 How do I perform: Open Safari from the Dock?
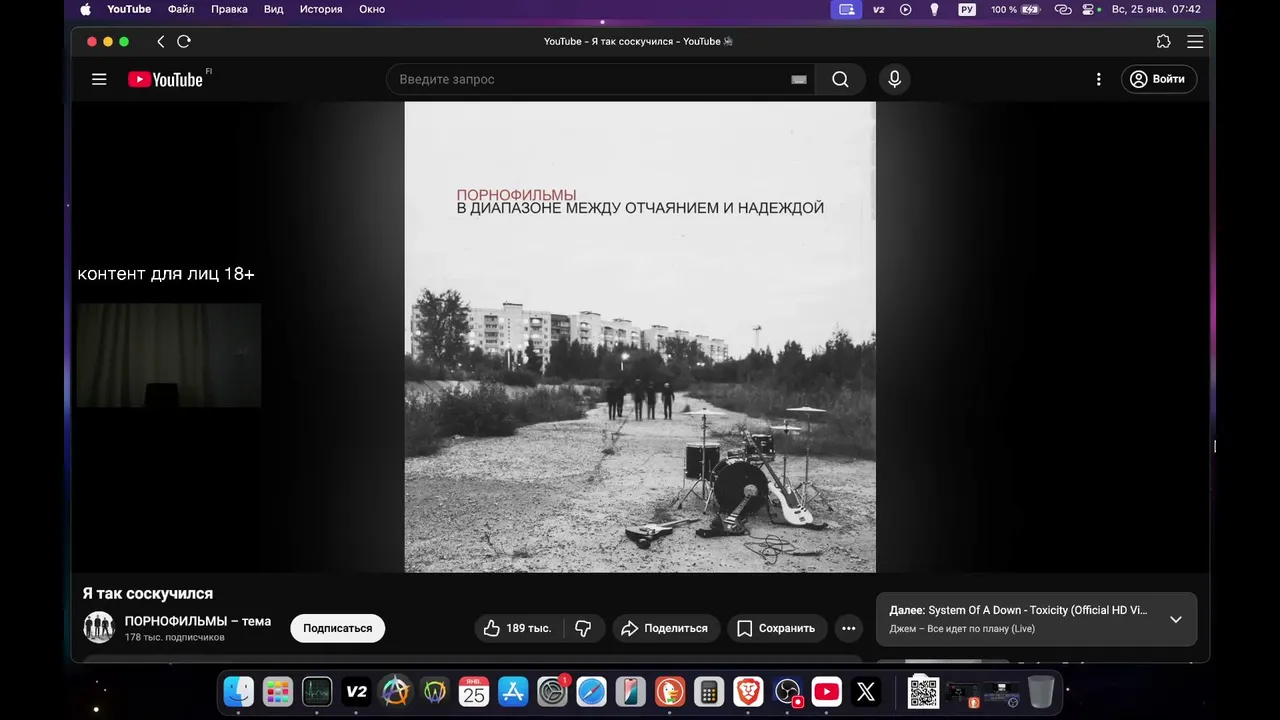(x=591, y=691)
